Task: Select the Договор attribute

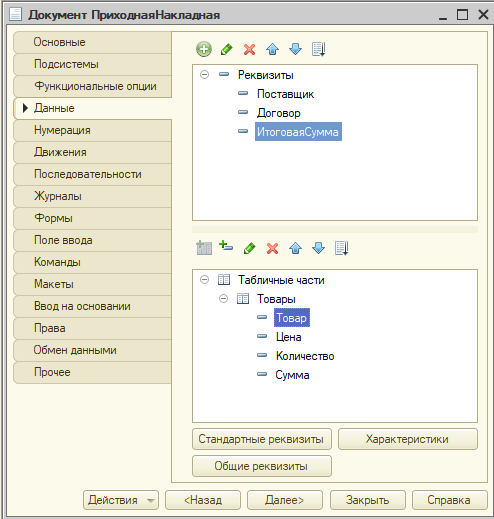Action: [x=279, y=113]
